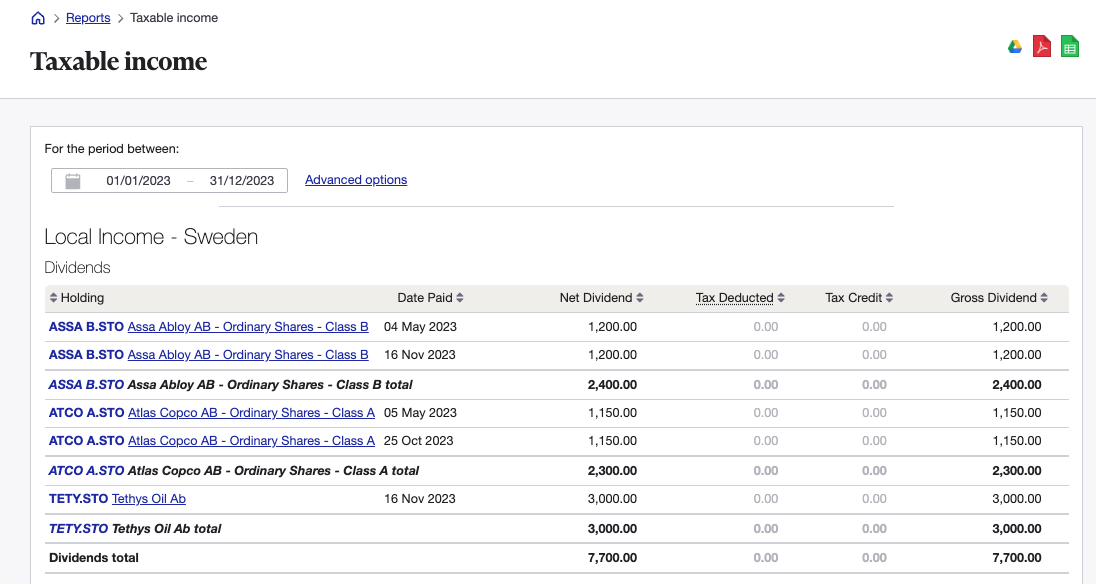Open Advanced options
The width and height of the screenshot is (1096, 584).
(x=356, y=180)
